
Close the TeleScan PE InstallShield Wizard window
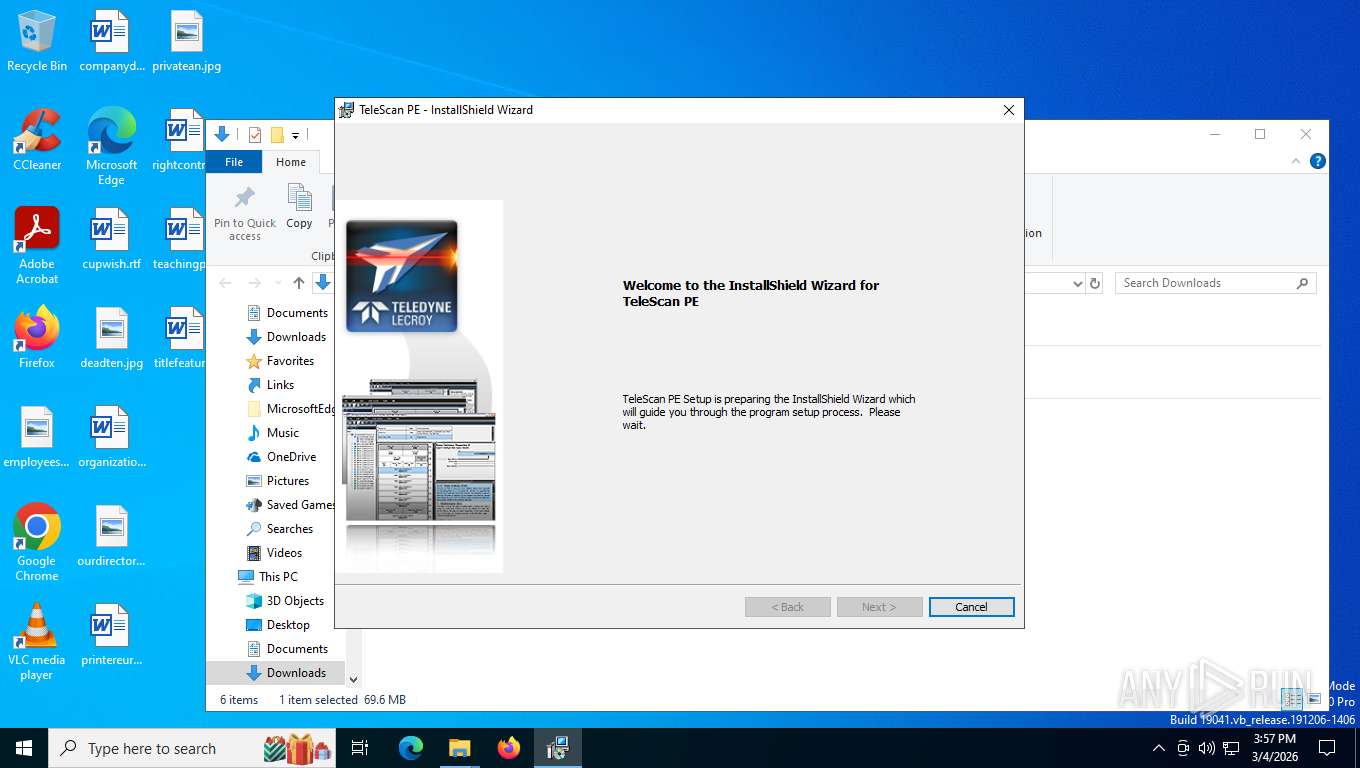tap(1008, 110)
